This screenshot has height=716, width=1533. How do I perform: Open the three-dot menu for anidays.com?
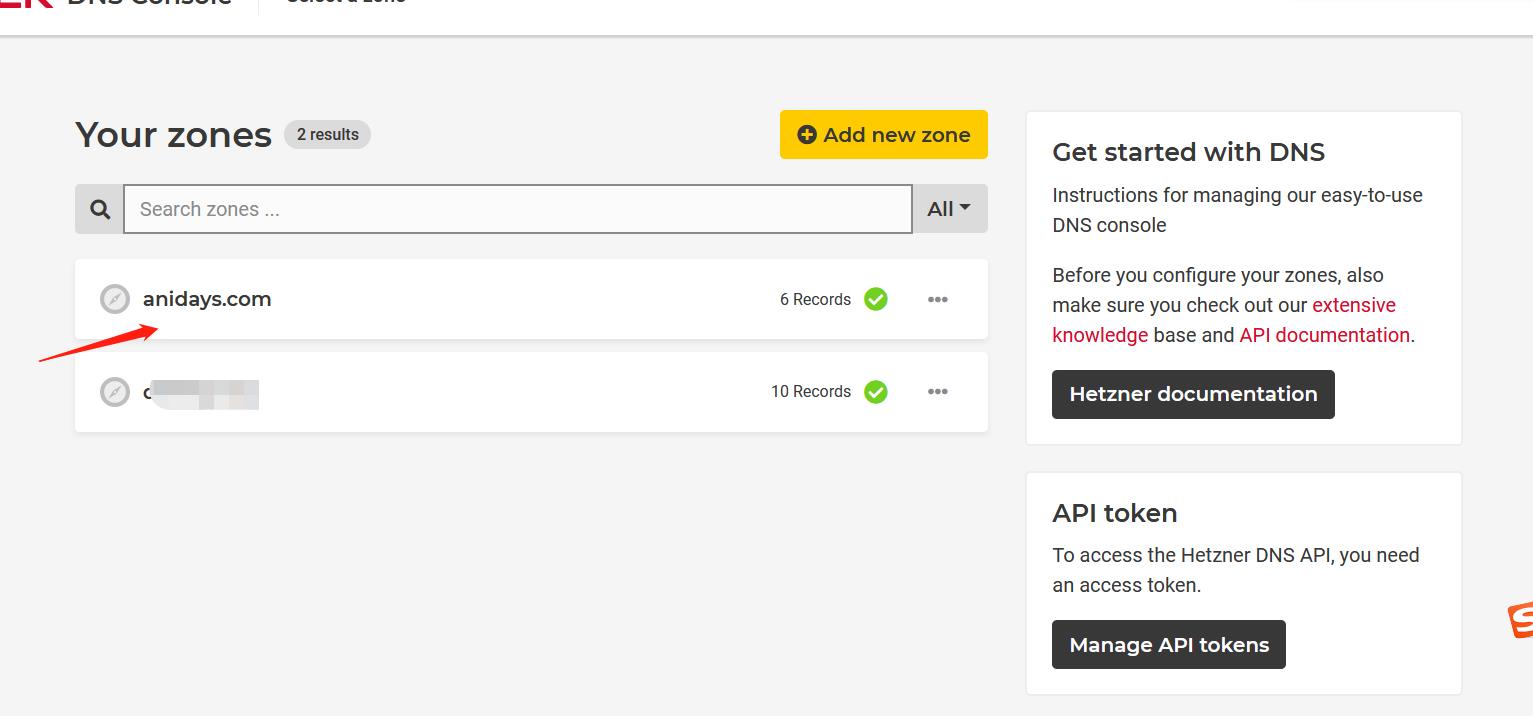point(937,299)
